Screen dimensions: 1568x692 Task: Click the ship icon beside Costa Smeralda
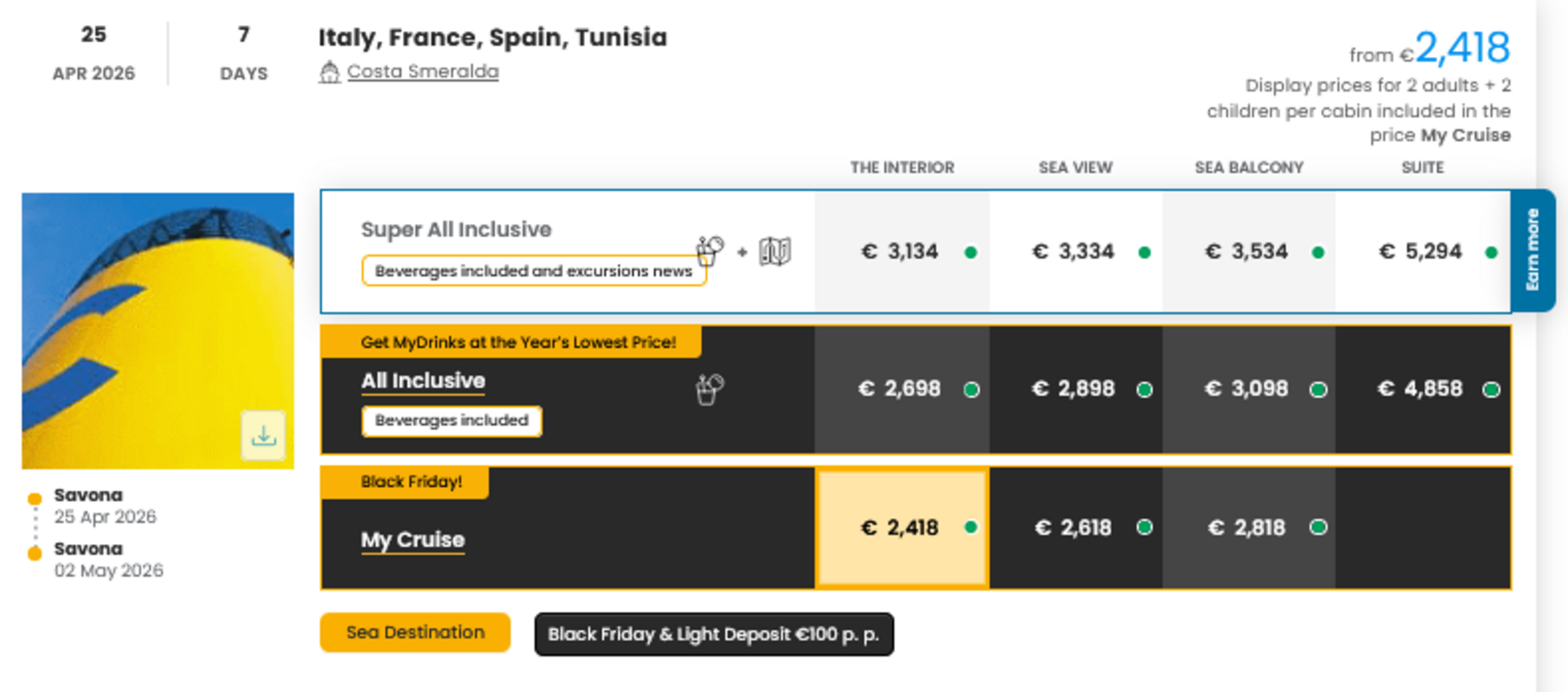(x=329, y=72)
